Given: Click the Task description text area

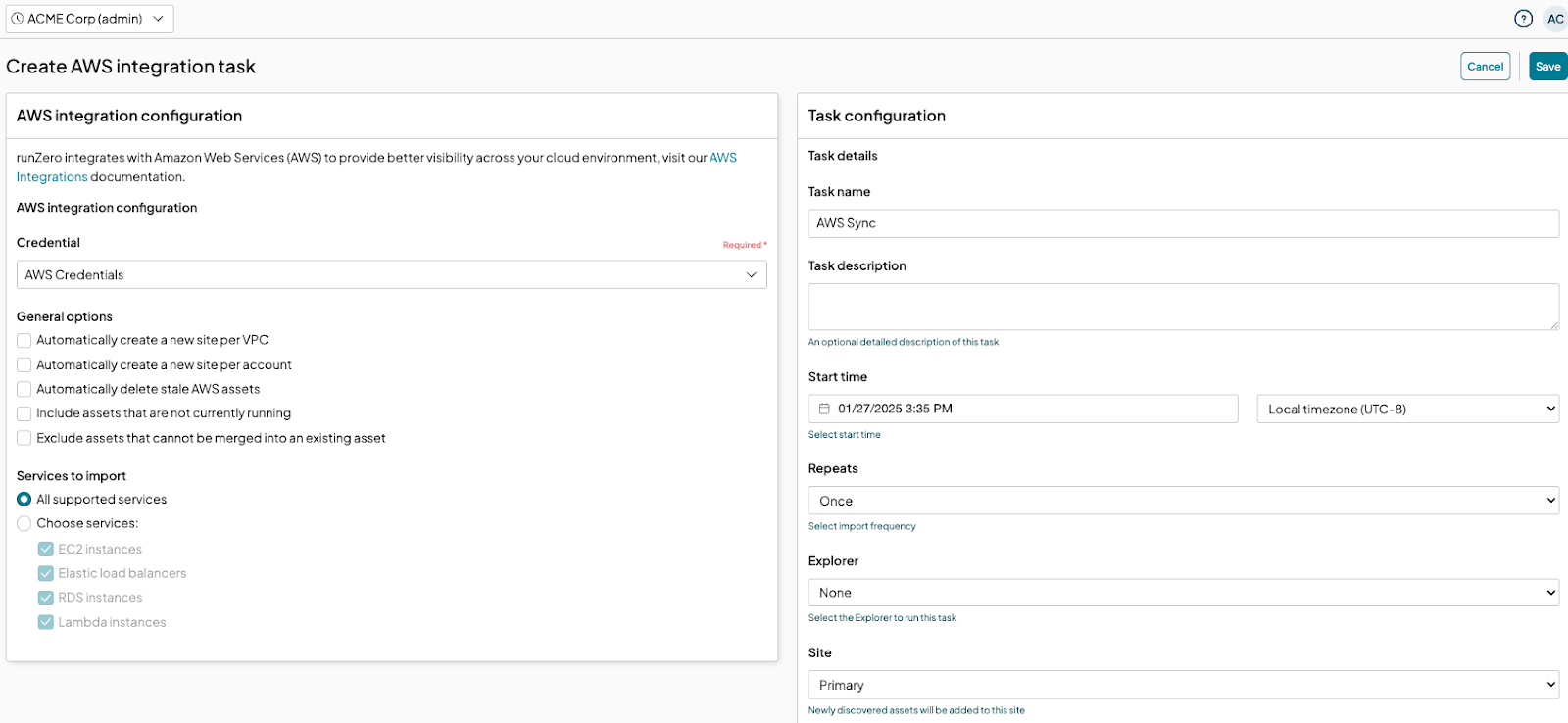Looking at the screenshot, I should click(1184, 307).
